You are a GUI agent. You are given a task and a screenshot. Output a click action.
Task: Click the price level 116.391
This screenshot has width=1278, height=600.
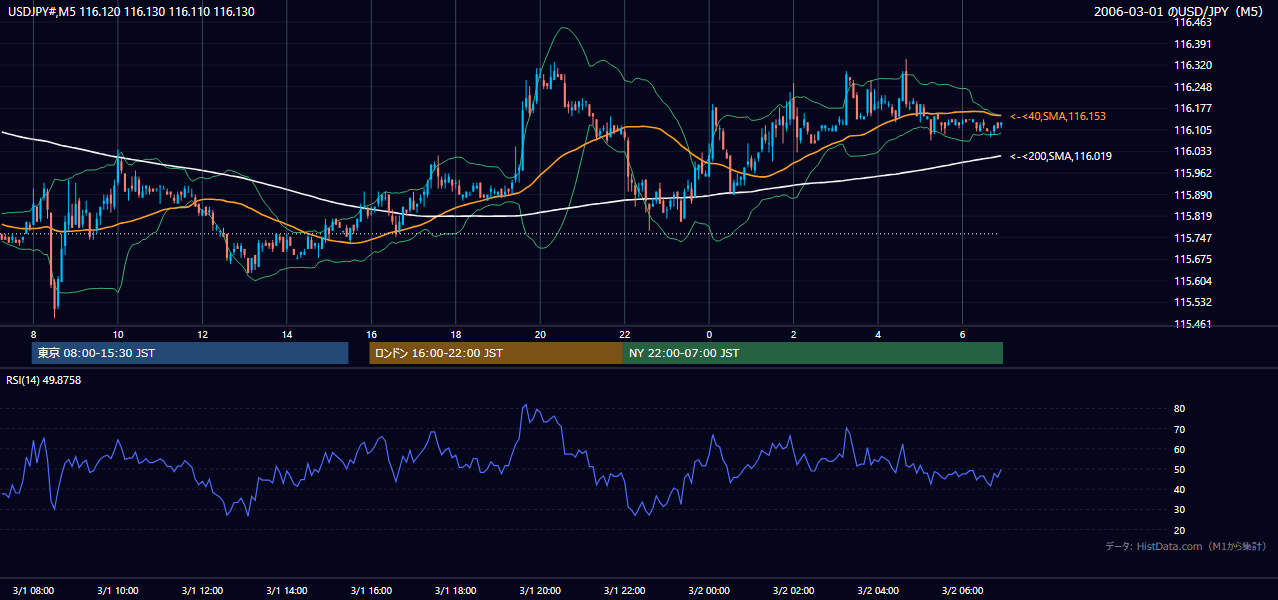[1193, 44]
